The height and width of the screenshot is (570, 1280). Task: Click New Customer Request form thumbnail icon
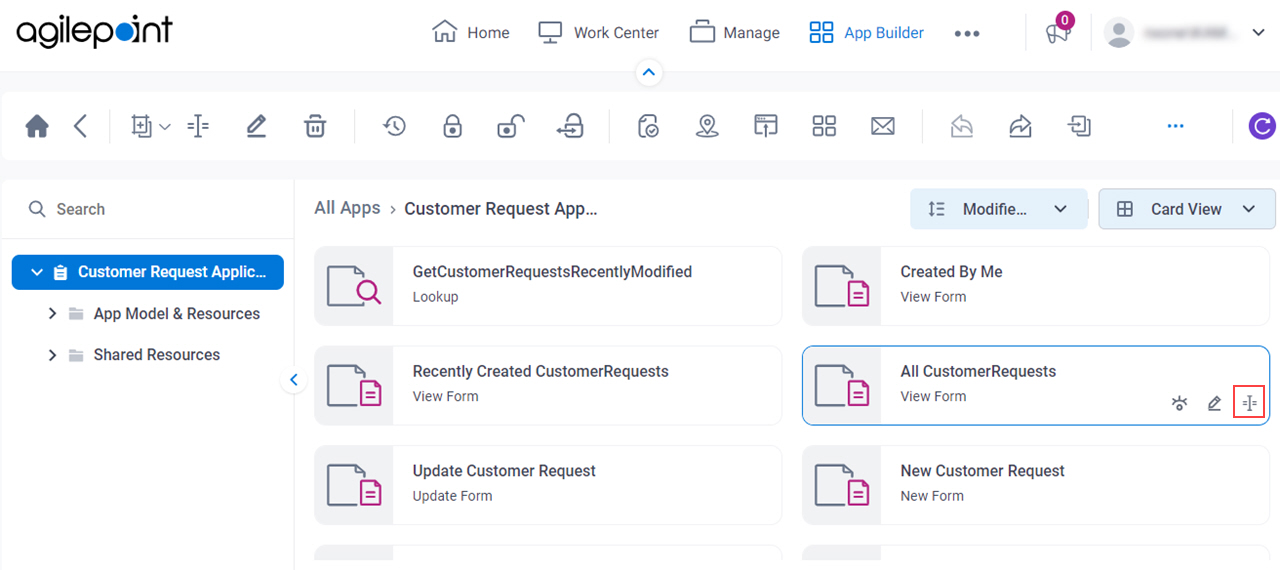pos(842,485)
